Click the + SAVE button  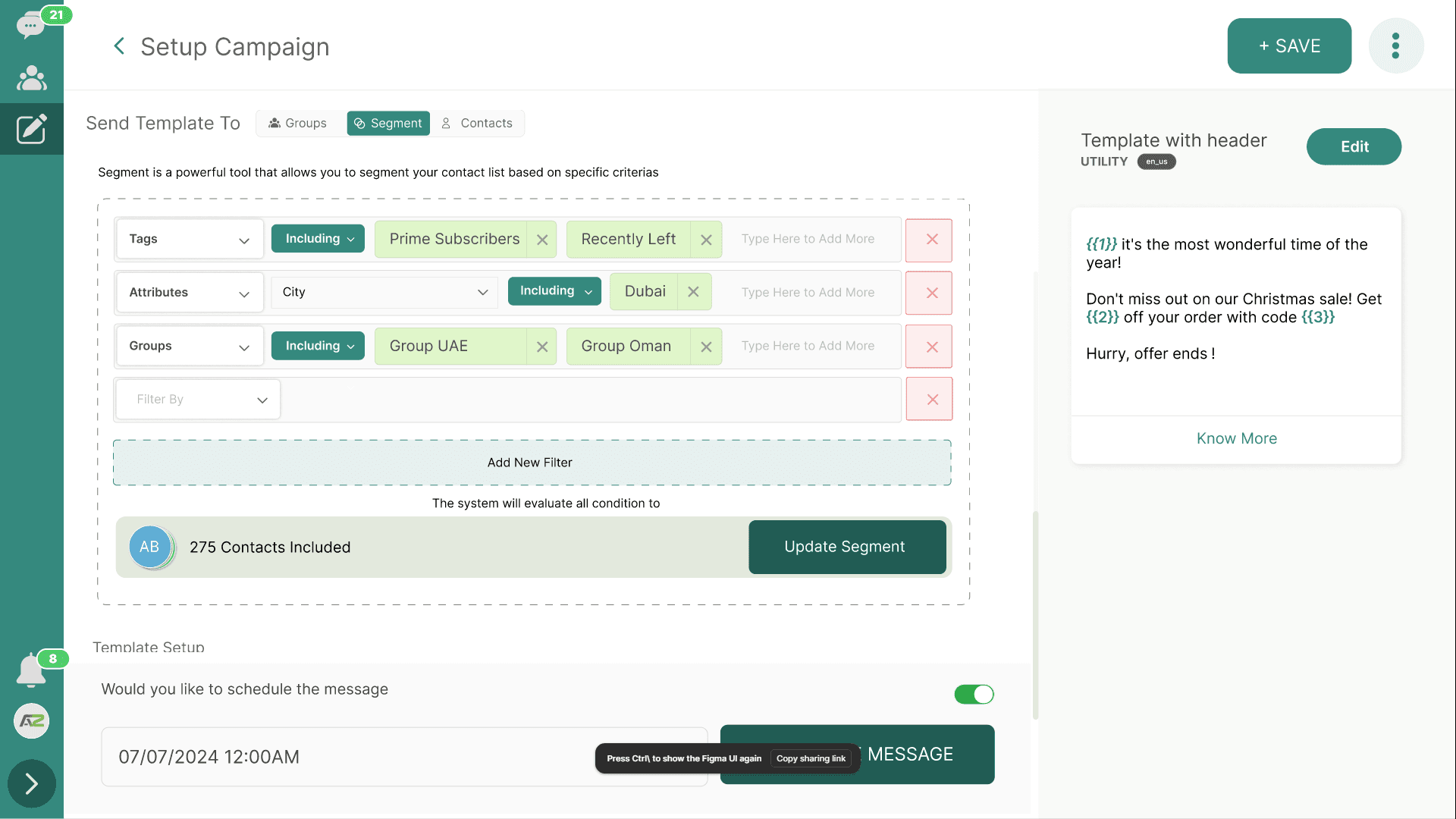tap(1289, 45)
